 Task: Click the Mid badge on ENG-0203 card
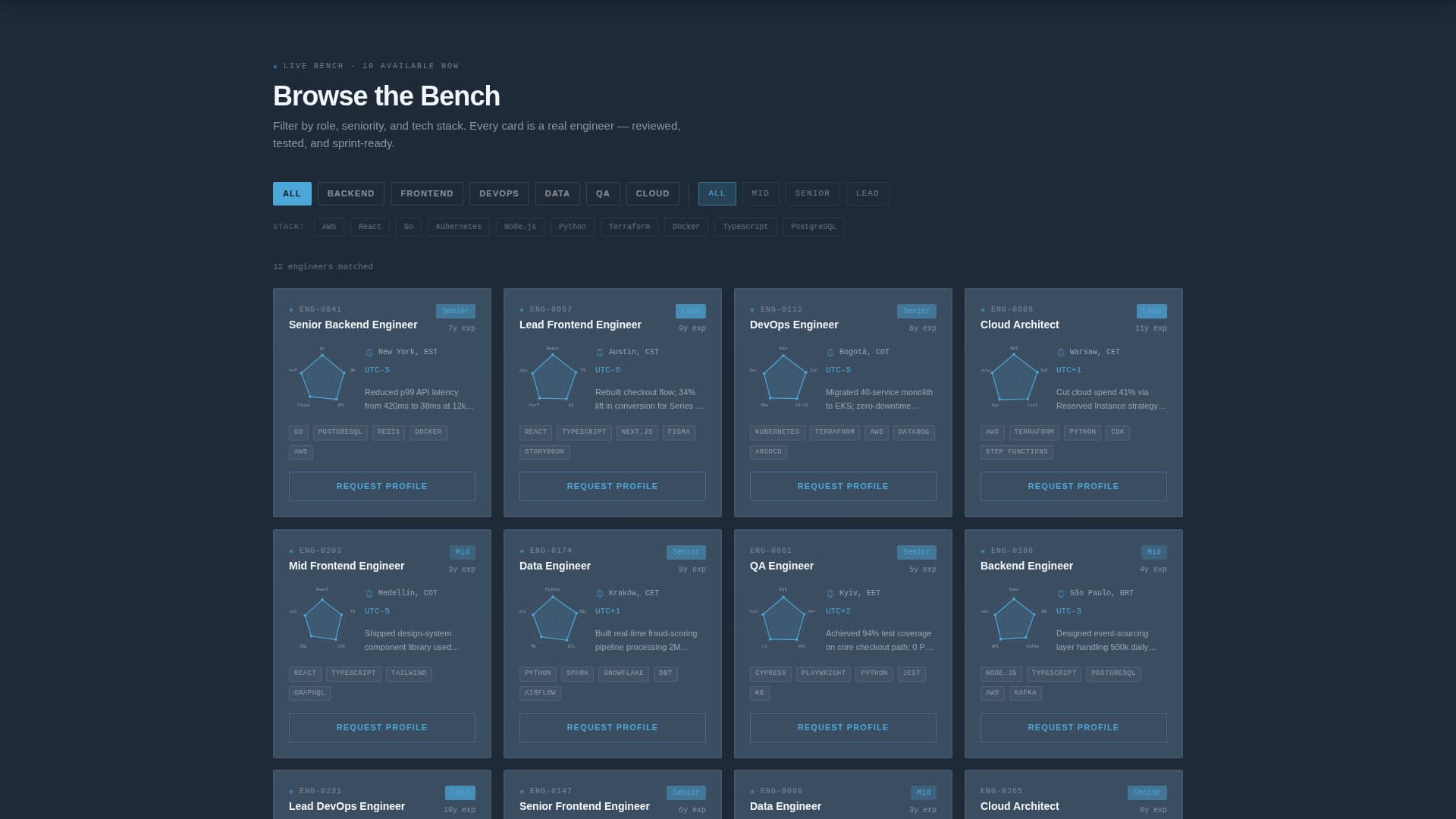[x=463, y=552]
